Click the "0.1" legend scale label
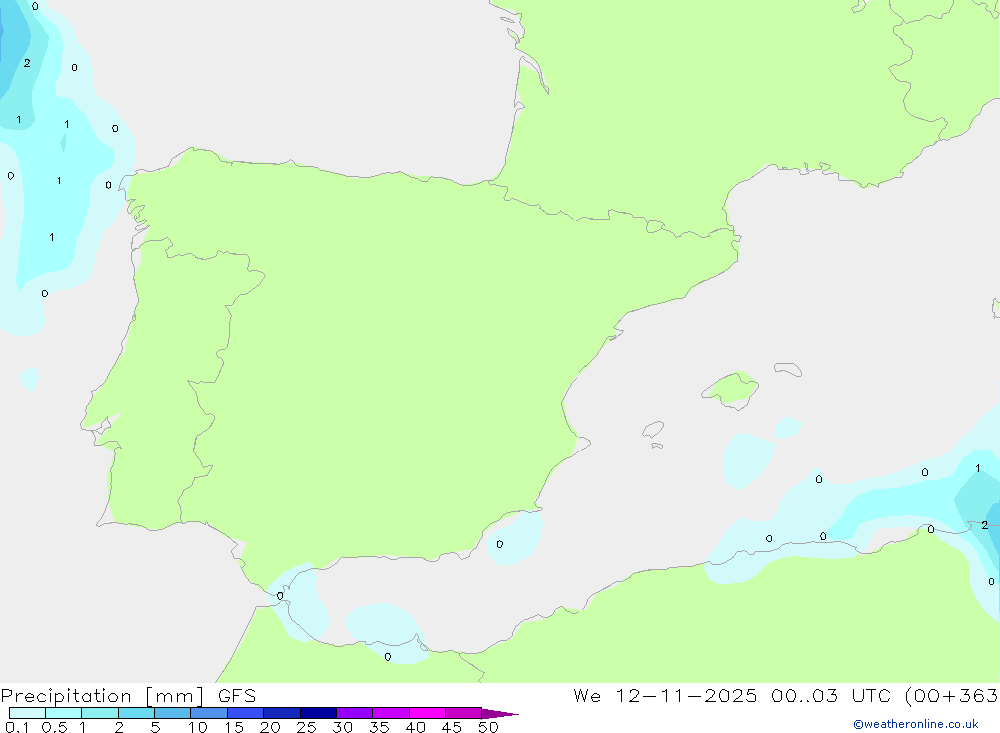Screen dimensions: 1000x733 [x=17, y=727]
